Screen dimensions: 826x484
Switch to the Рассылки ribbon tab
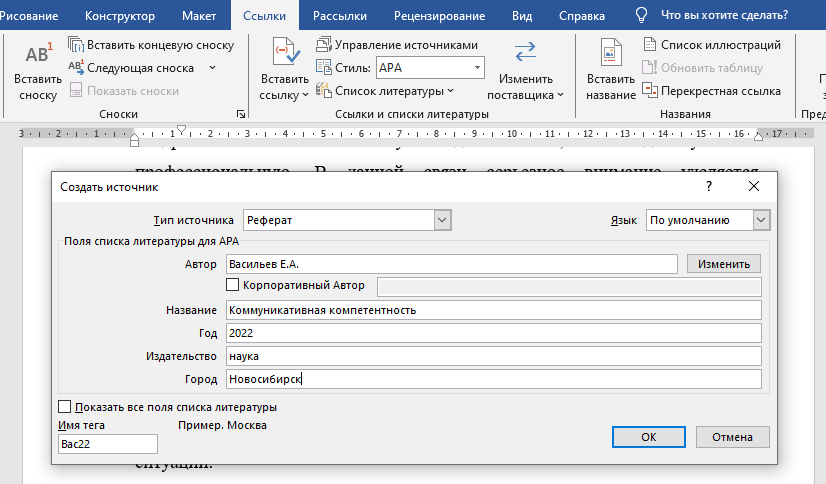(x=339, y=16)
